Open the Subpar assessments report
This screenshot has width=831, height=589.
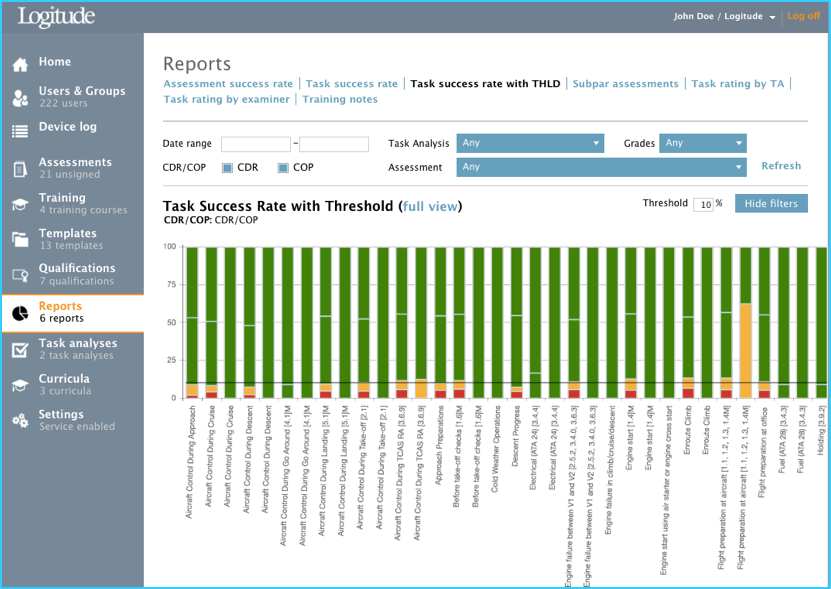625,84
